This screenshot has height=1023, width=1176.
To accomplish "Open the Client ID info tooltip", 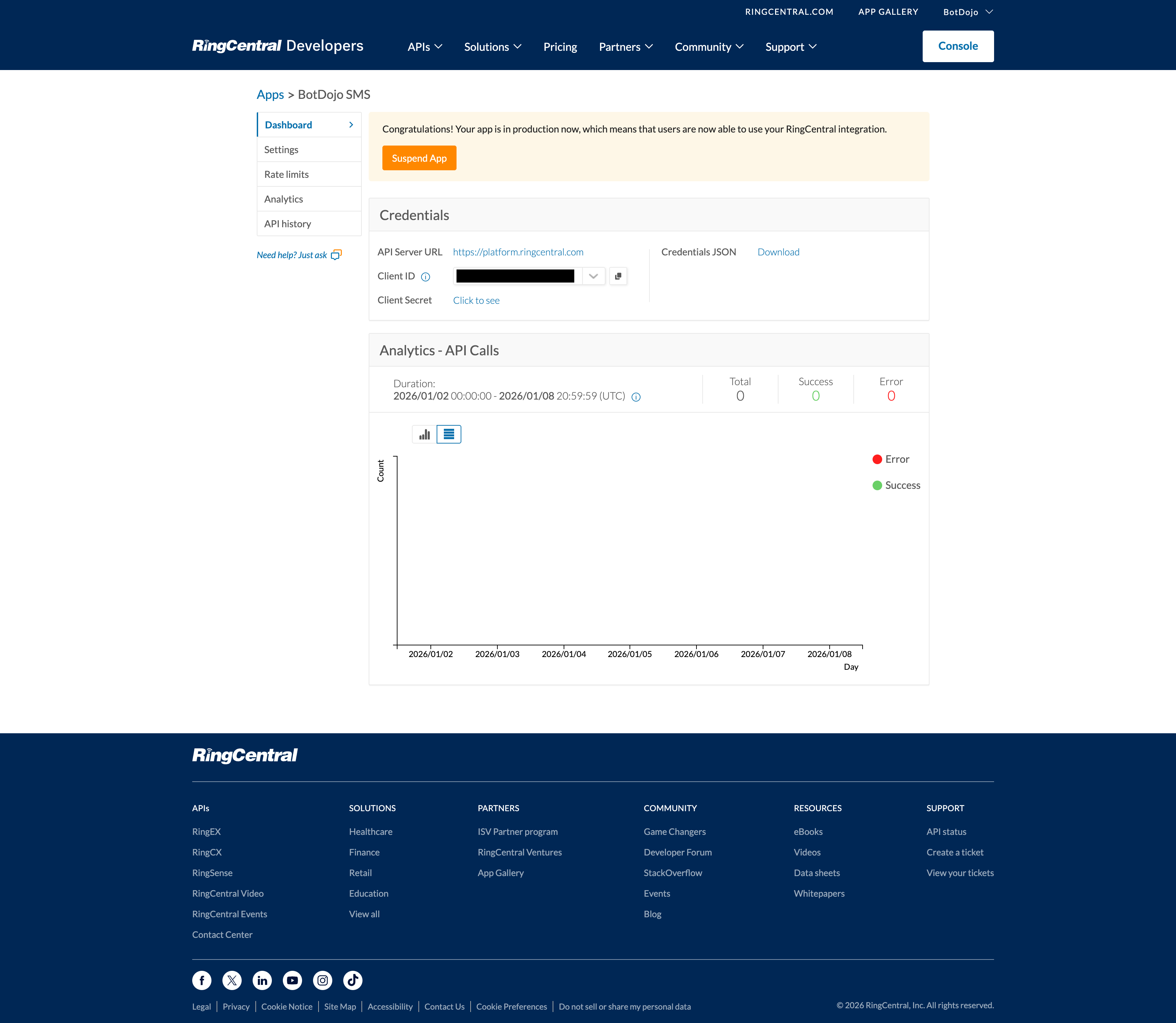I will 425,276.
